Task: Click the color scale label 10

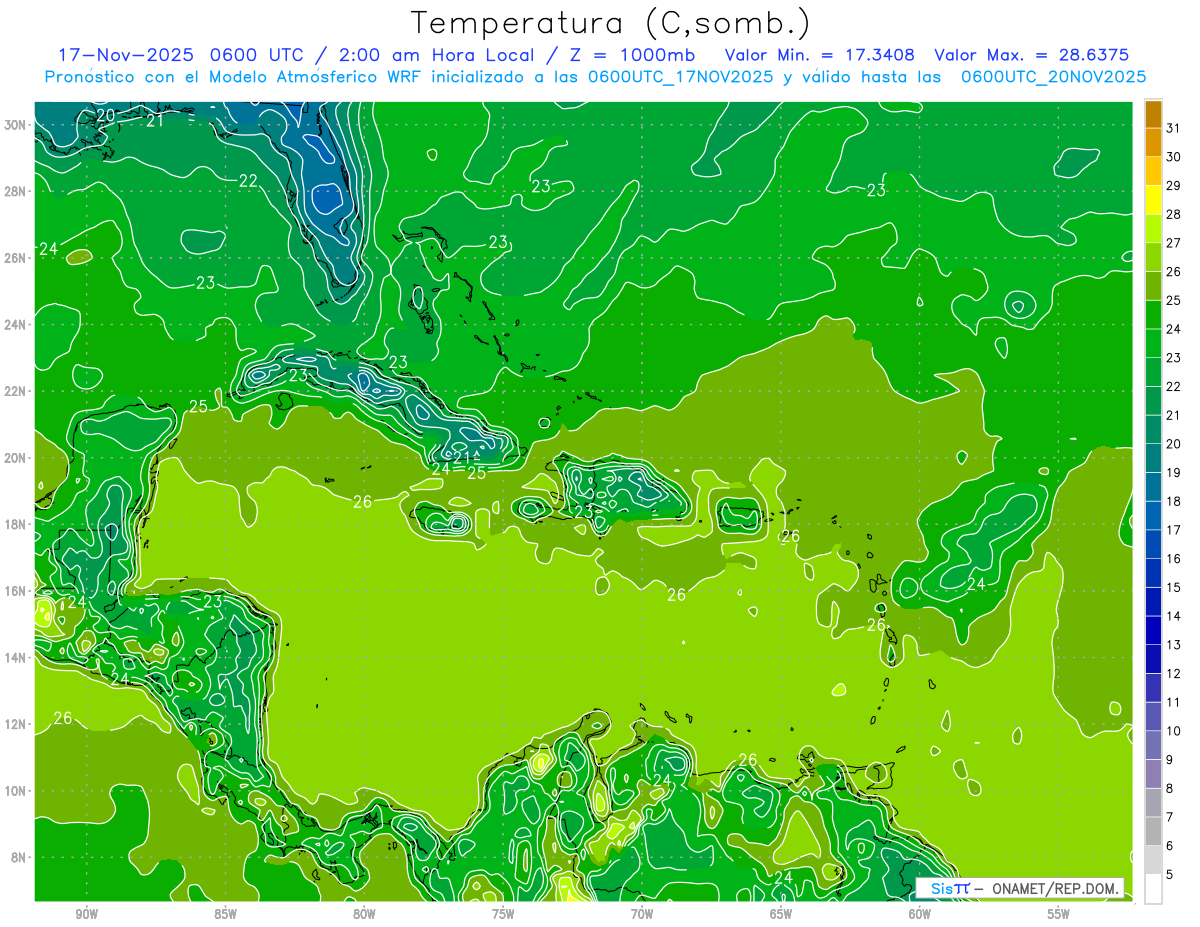Action: pyautogui.click(x=1174, y=731)
